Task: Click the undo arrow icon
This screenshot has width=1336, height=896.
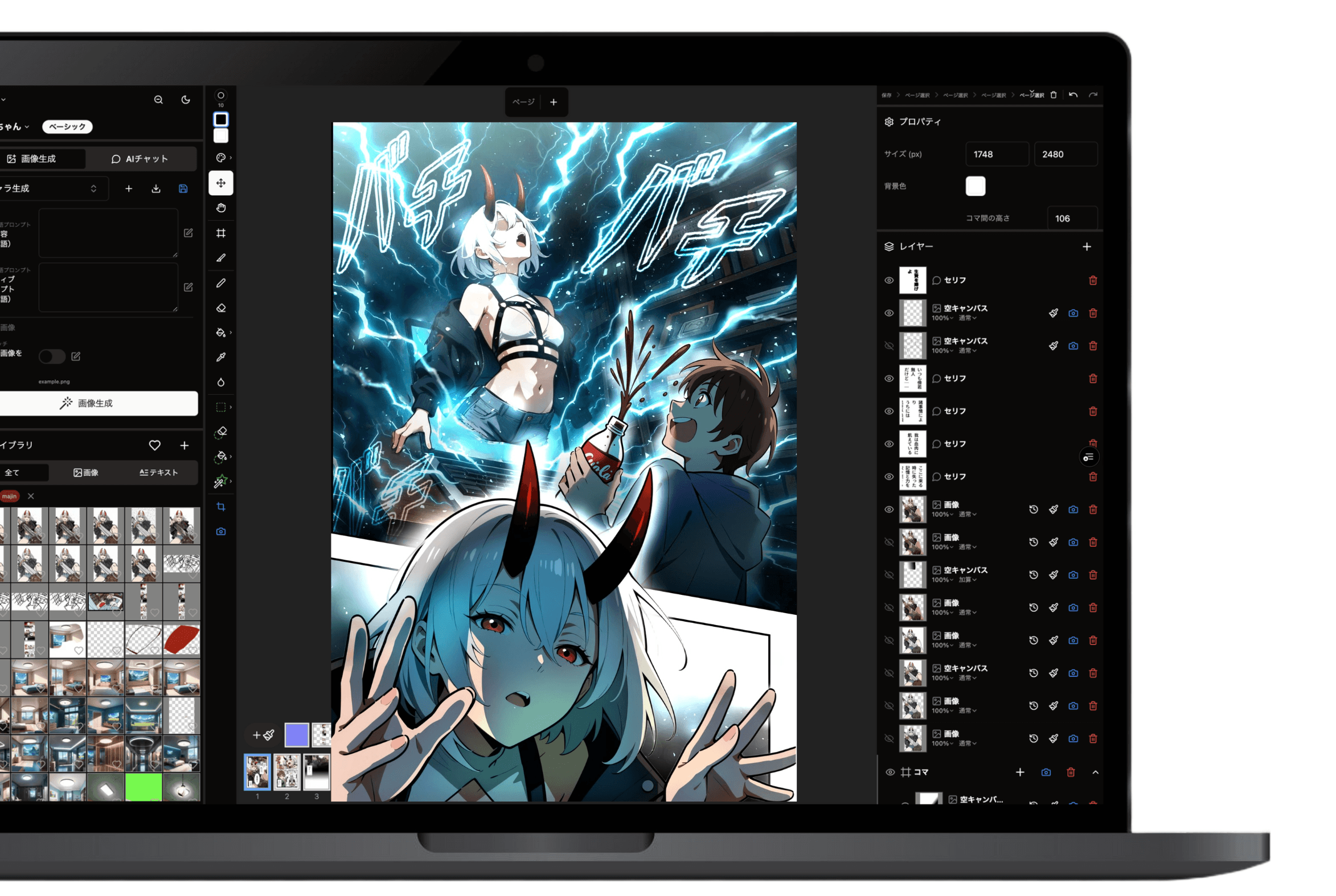Action: coord(1073,95)
